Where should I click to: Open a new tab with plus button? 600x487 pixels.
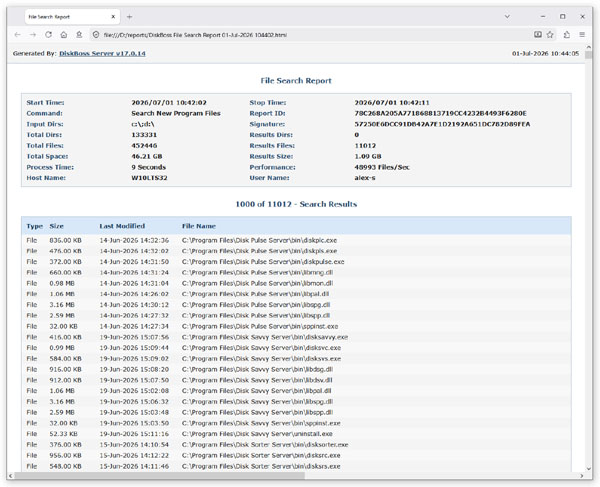[x=129, y=17]
